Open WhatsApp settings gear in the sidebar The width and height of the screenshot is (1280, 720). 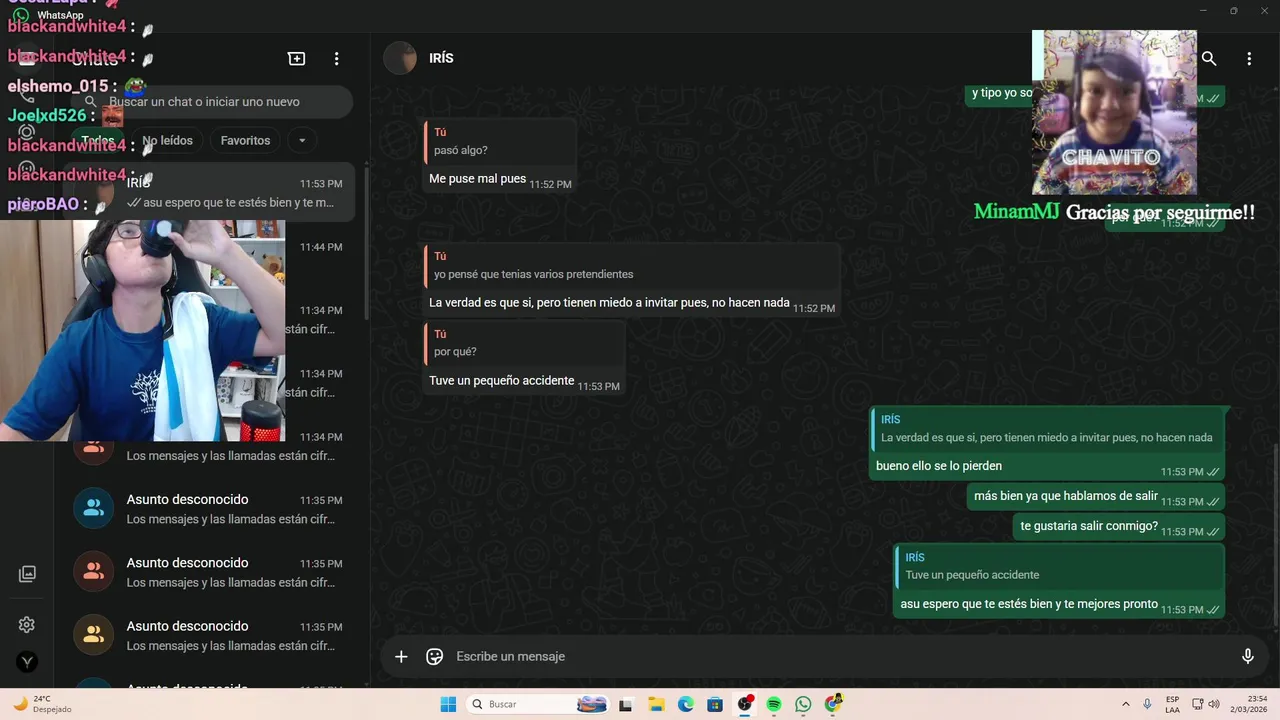[27, 625]
